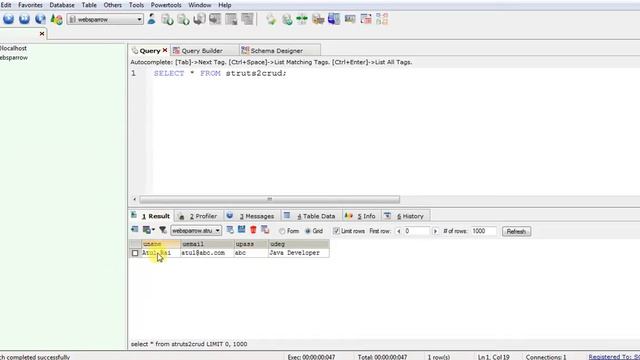Viewport: 640px width, 360px height.
Task: Open the Tools menu
Action: [x=136, y=5]
